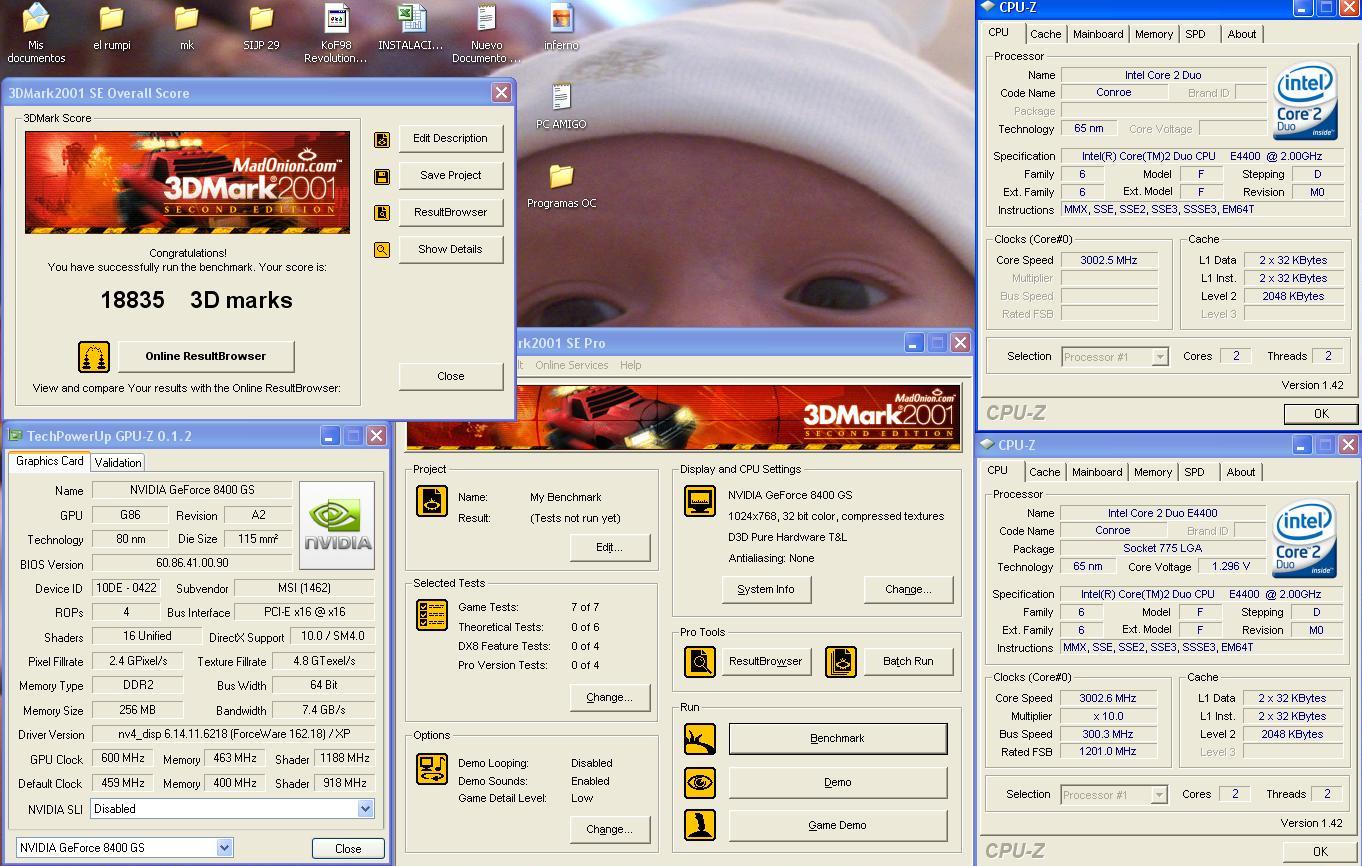Image resolution: width=1362 pixels, height=866 pixels.
Task: Click the Edit Description button
Action: [x=451, y=139]
